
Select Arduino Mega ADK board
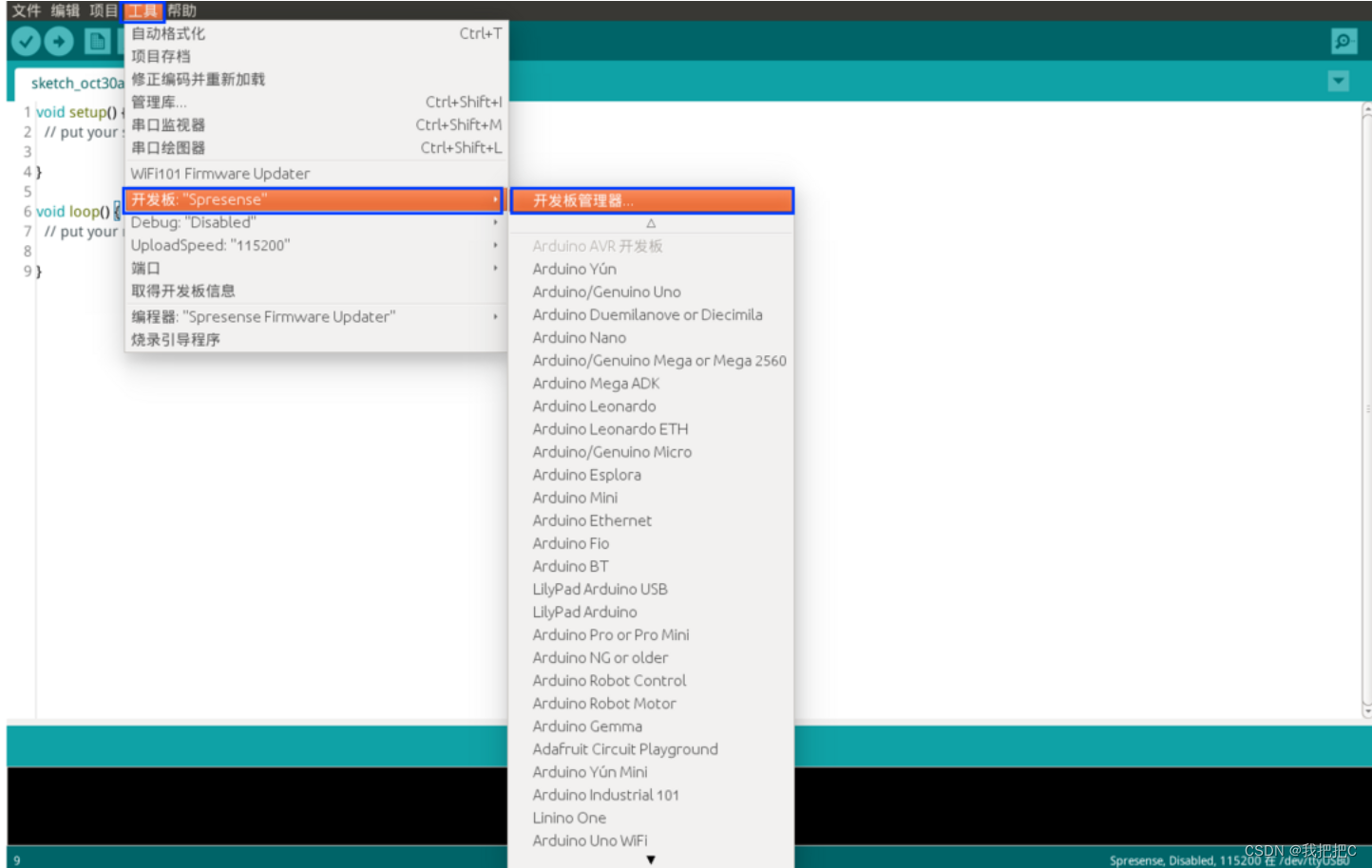point(651,383)
